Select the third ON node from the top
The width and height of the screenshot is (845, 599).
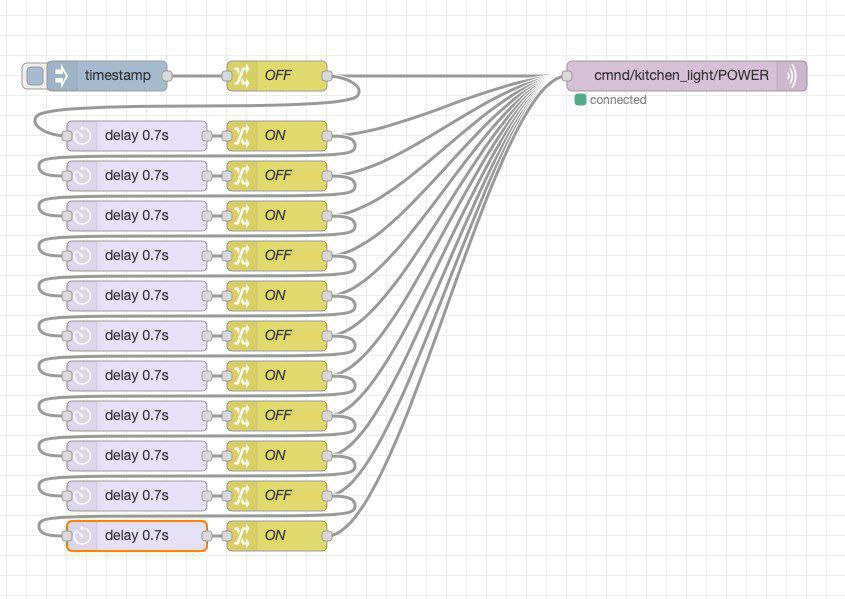tap(277, 296)
